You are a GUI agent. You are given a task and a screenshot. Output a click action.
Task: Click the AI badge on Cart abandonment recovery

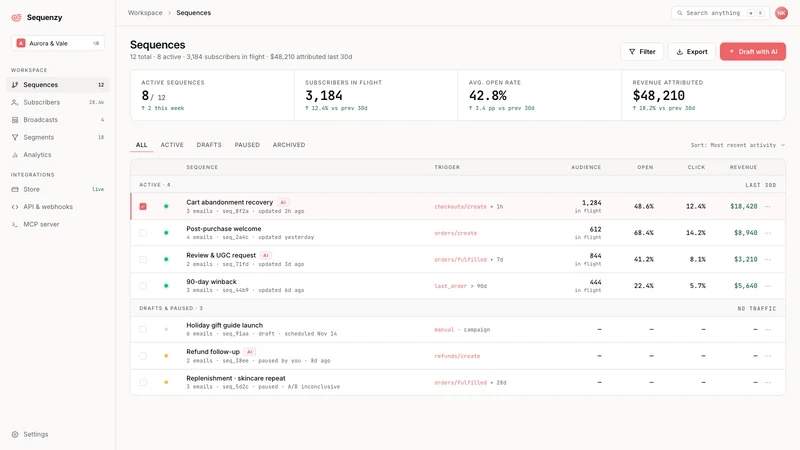point(283,202)
